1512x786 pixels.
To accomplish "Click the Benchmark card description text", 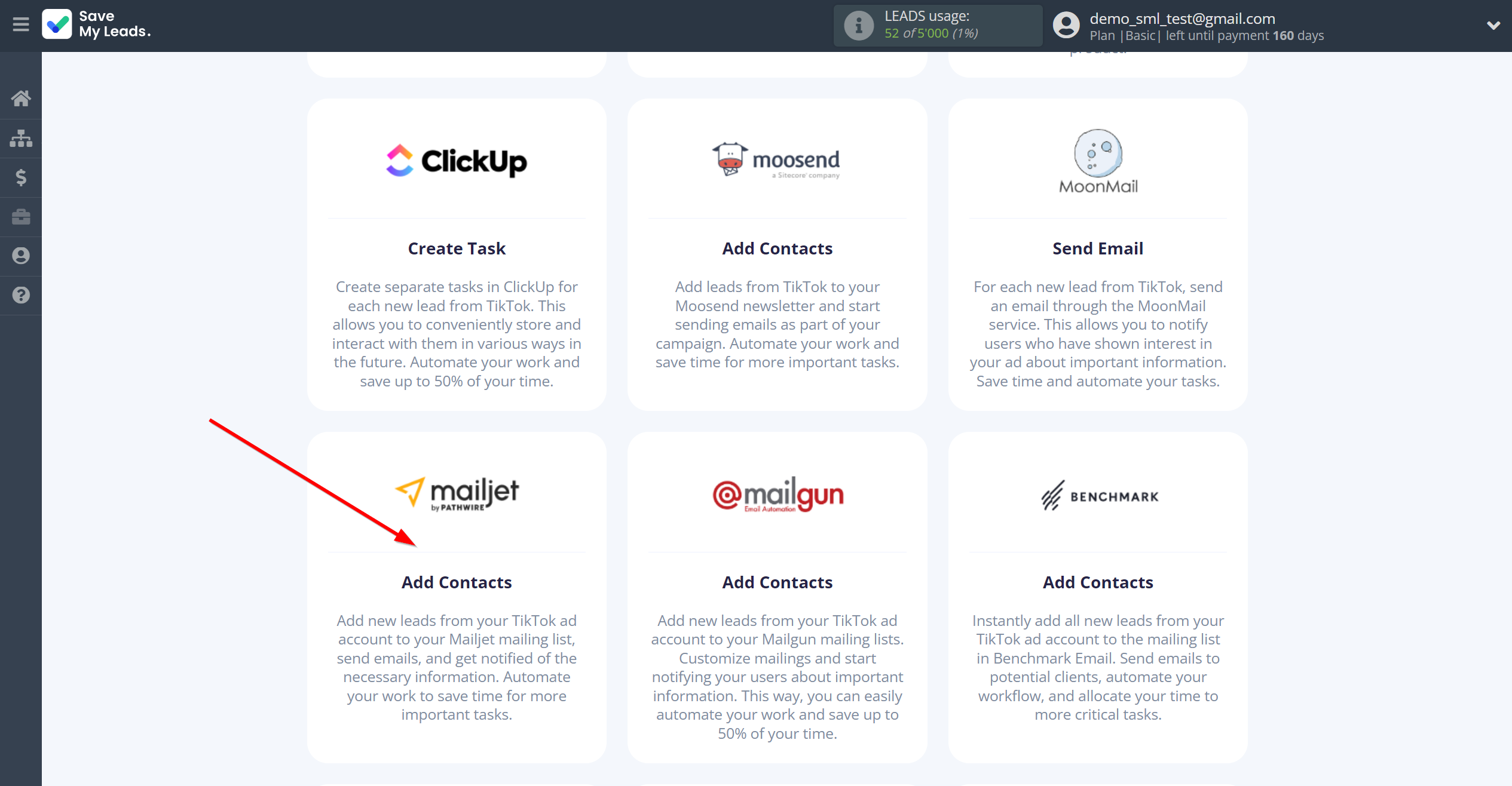I will click(x=1098, y=668).
